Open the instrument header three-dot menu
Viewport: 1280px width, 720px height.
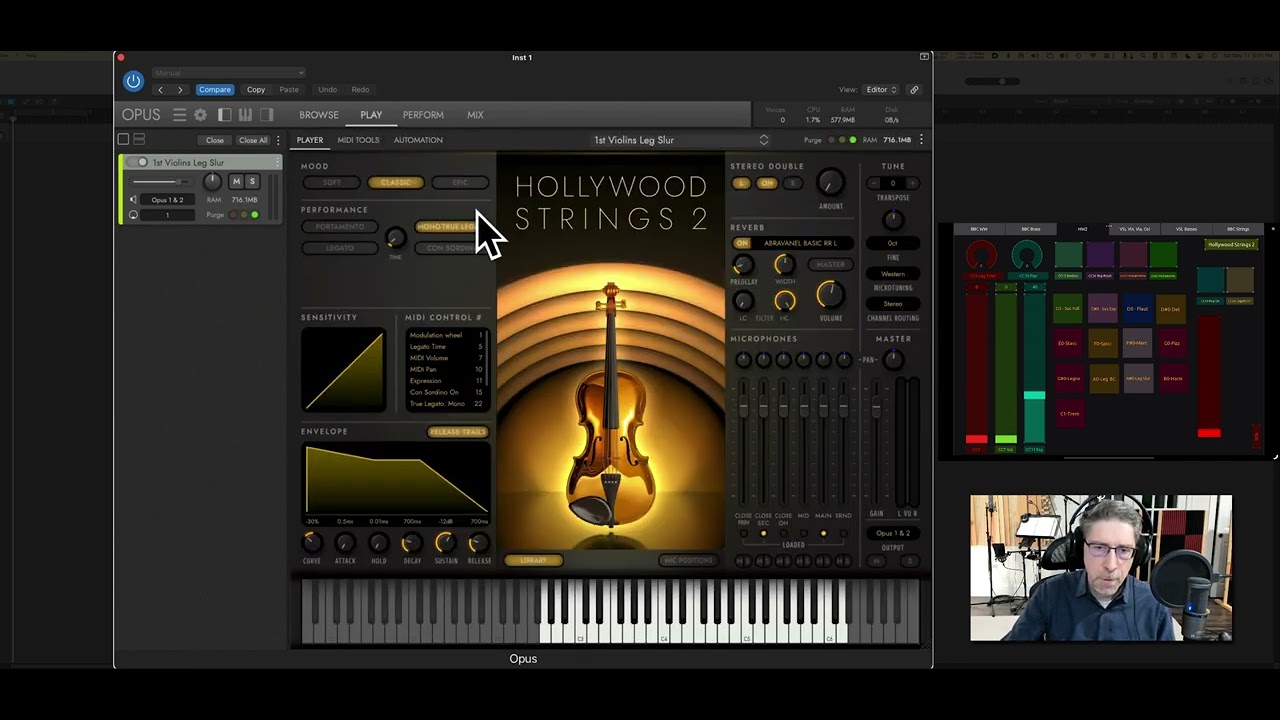pyautogui.click(x=921, y=140)
